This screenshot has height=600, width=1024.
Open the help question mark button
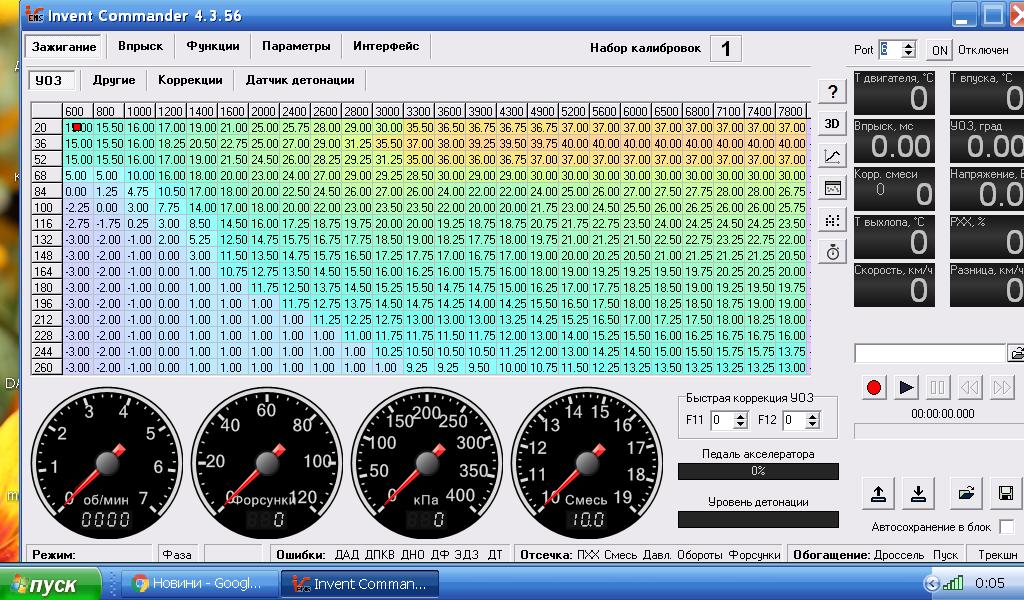832,92
